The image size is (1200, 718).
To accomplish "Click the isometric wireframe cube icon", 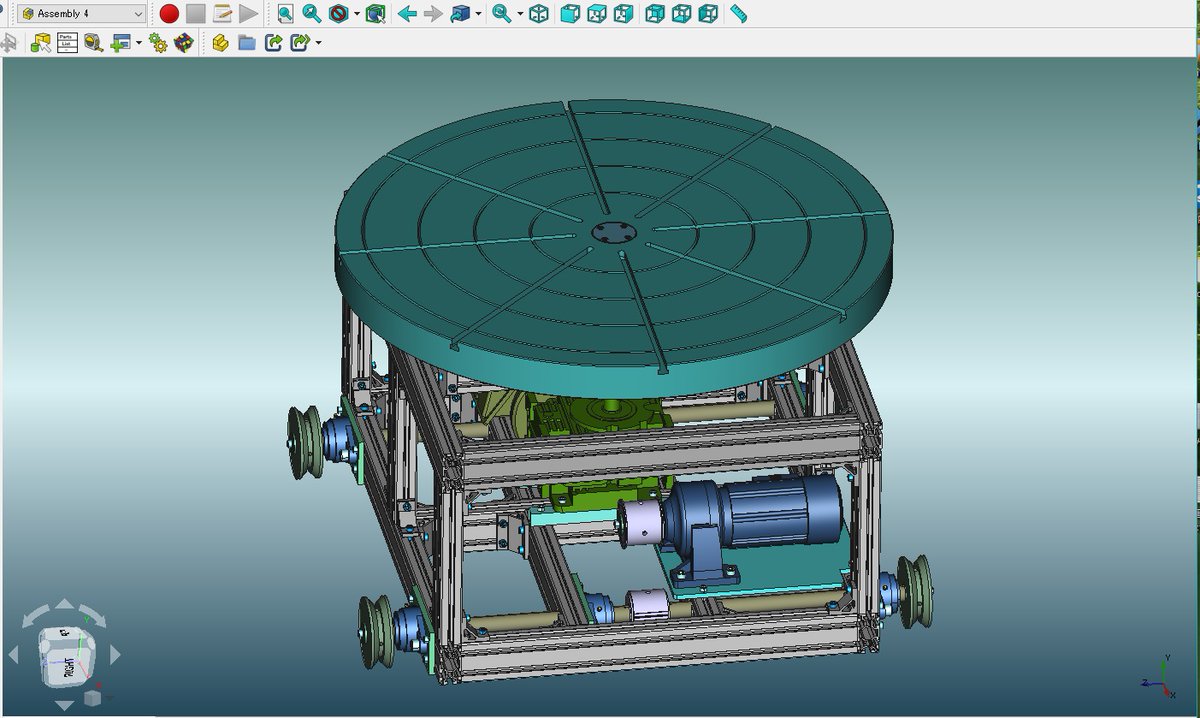I will (x=539, y=14).
